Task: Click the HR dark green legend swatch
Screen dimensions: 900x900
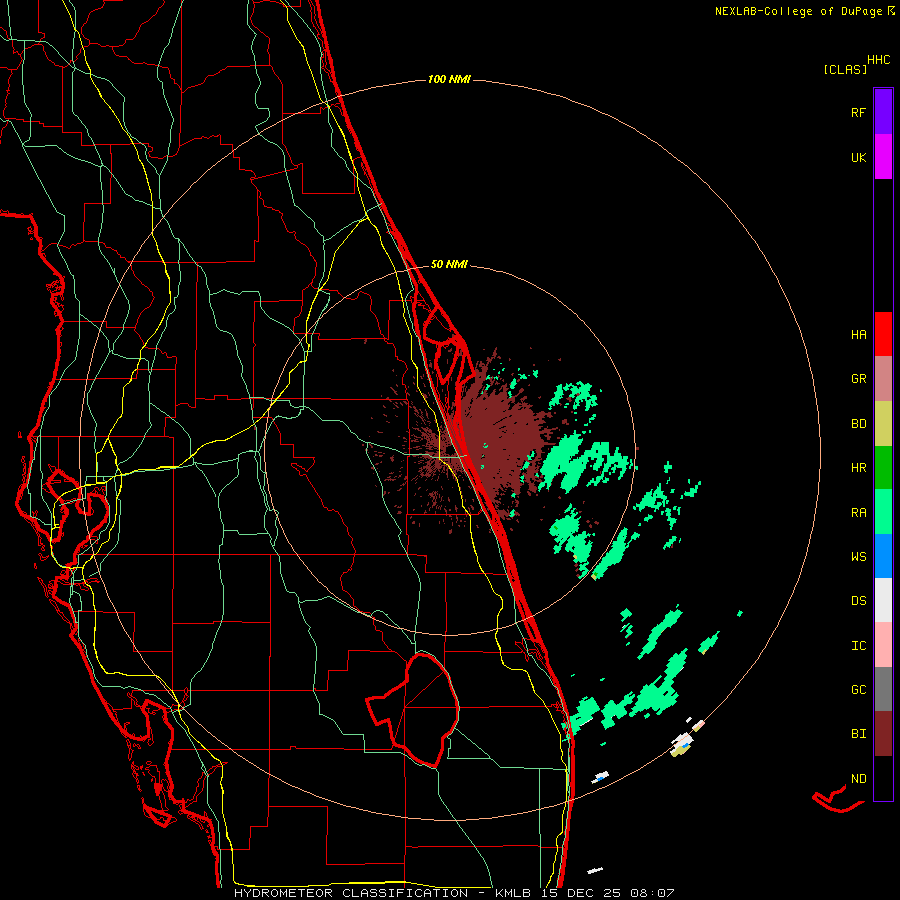Action: click(883, 468)
